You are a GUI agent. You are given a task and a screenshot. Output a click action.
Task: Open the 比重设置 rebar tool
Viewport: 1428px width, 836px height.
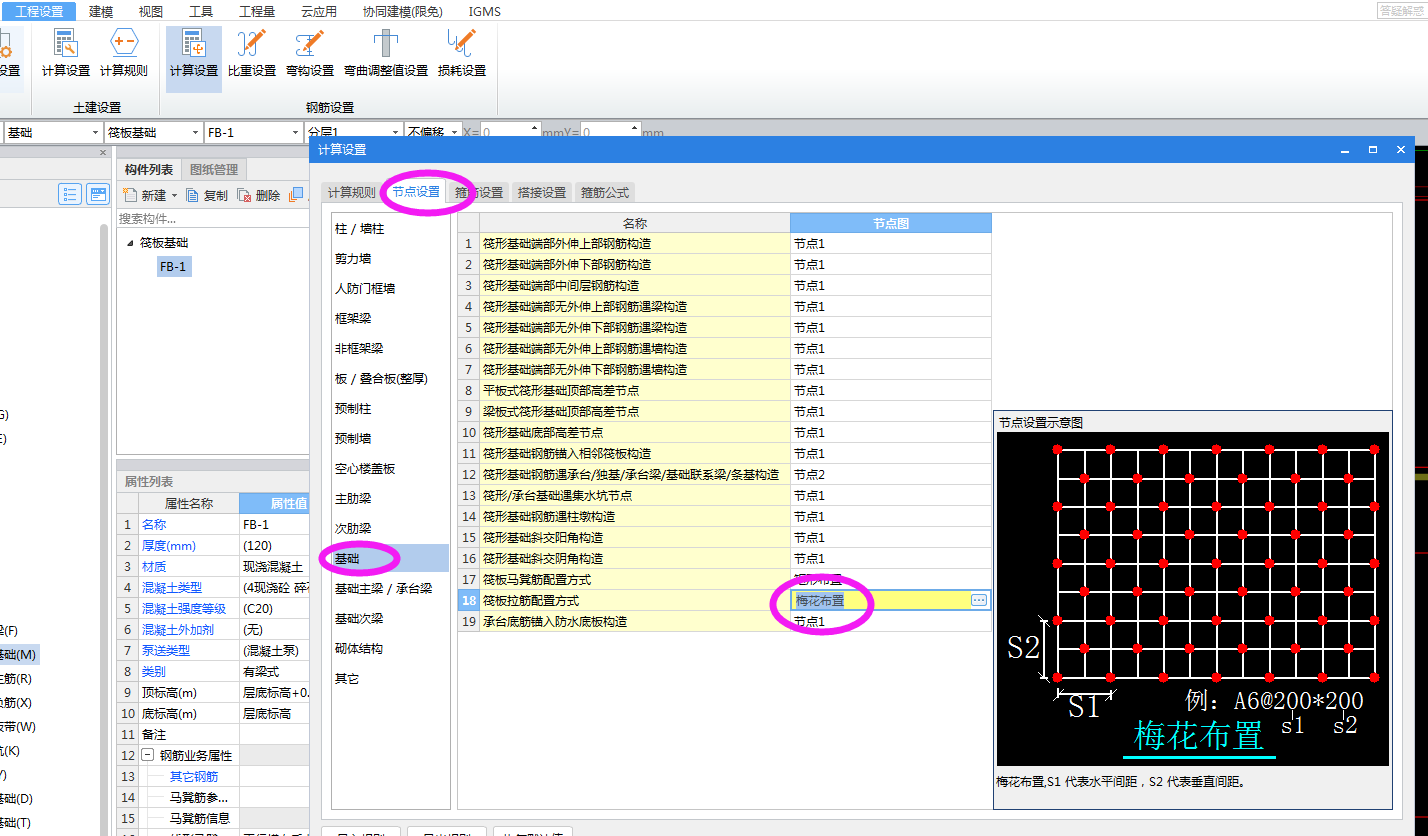click(252, 54)
